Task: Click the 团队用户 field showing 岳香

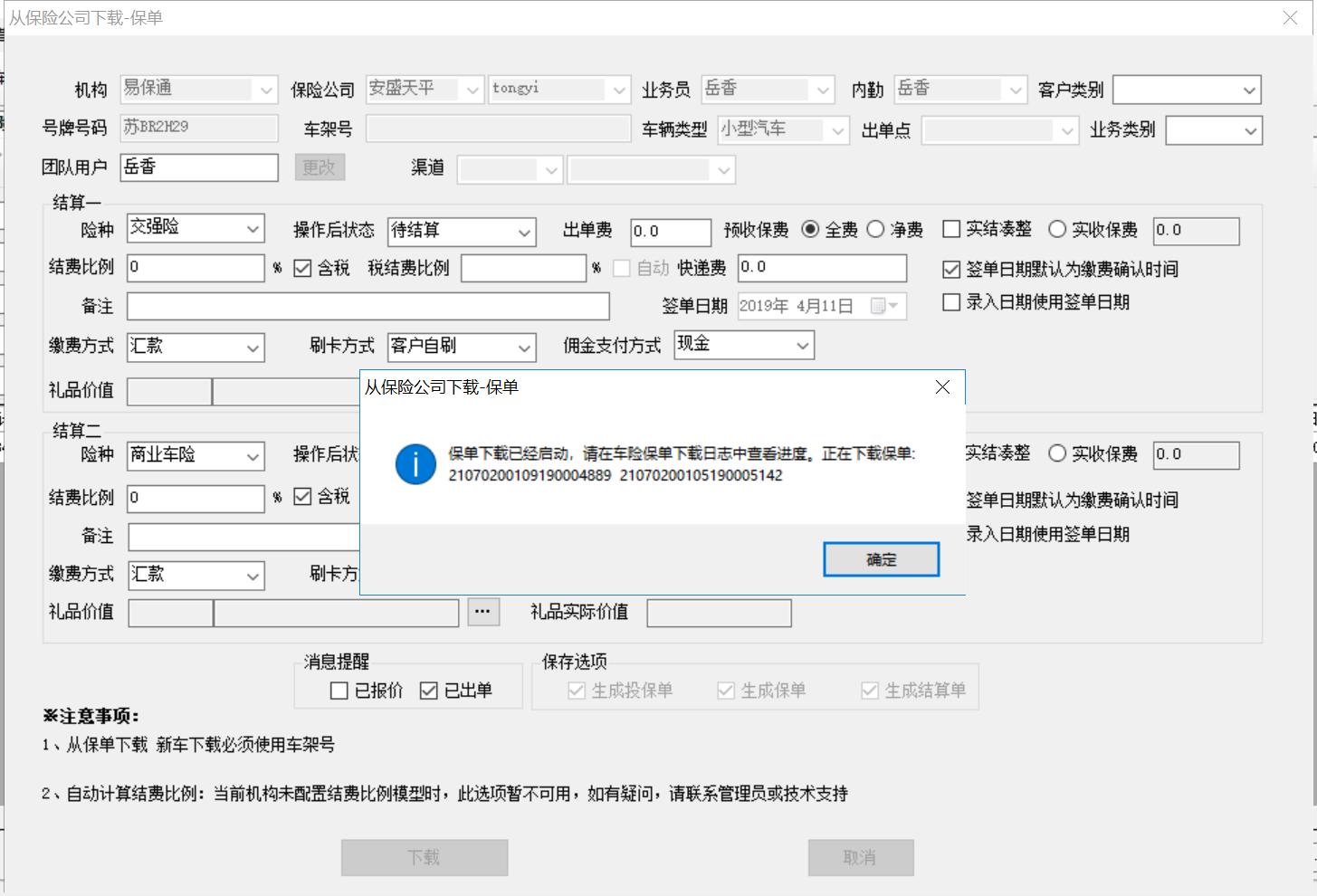Action: 199,167
